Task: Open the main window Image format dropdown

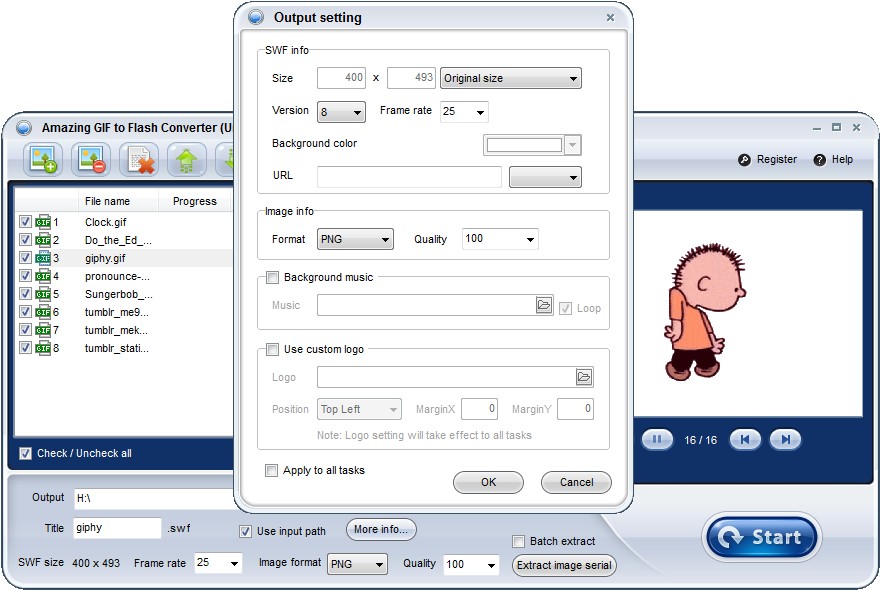Action: [x=358, y=564]
